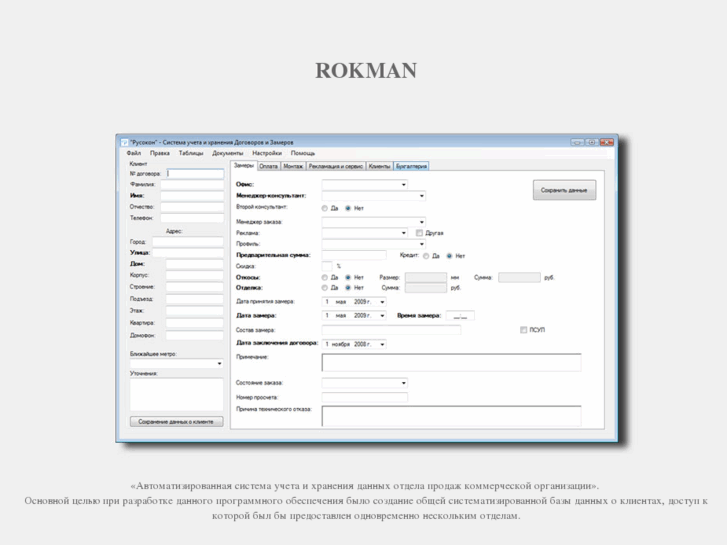Click the Строение input field
Image resolution: width=727 pixels, height=545 pixels.
click(x=195, y=287)
